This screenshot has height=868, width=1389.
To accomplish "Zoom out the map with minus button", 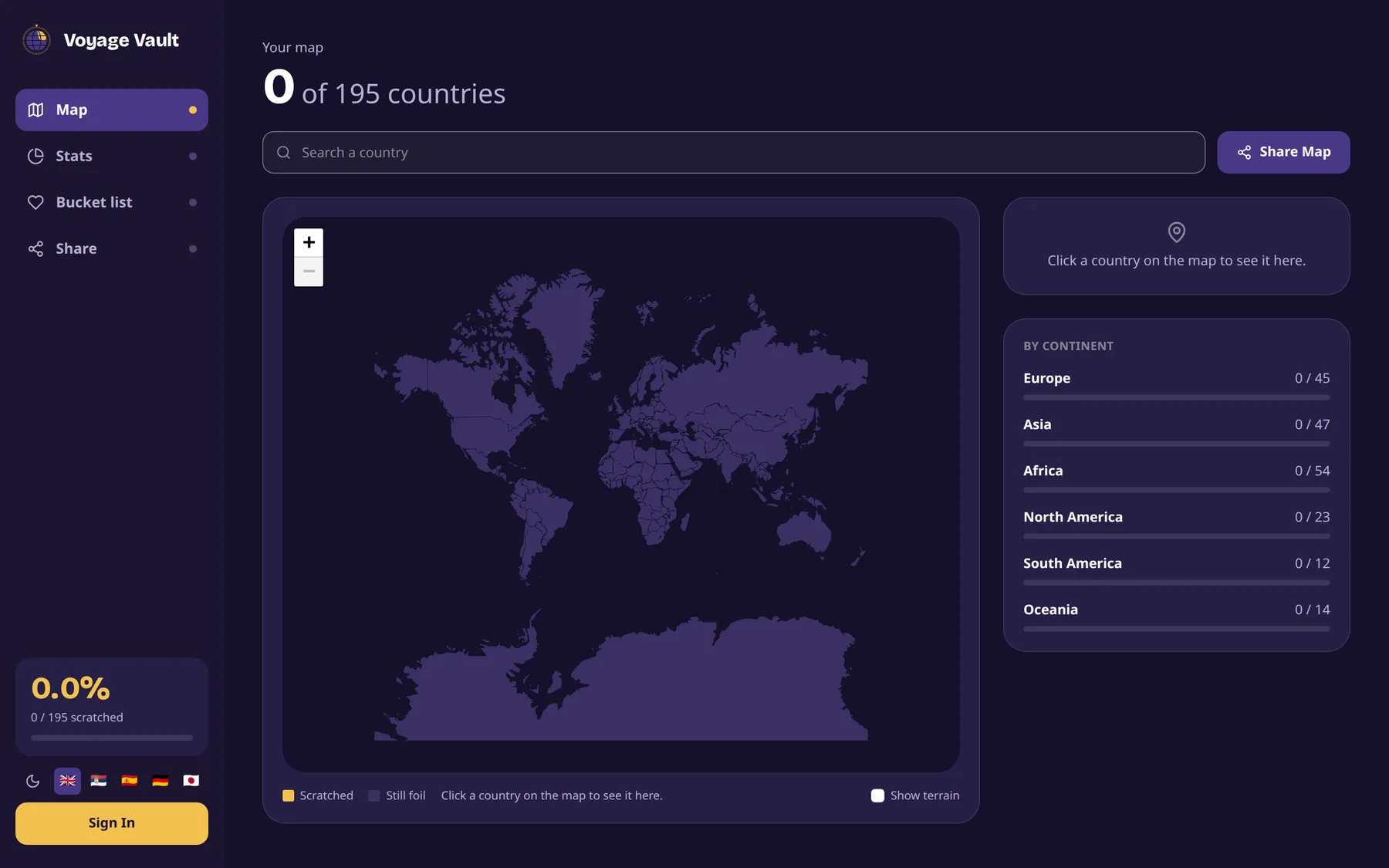I will tap(309, 272).
